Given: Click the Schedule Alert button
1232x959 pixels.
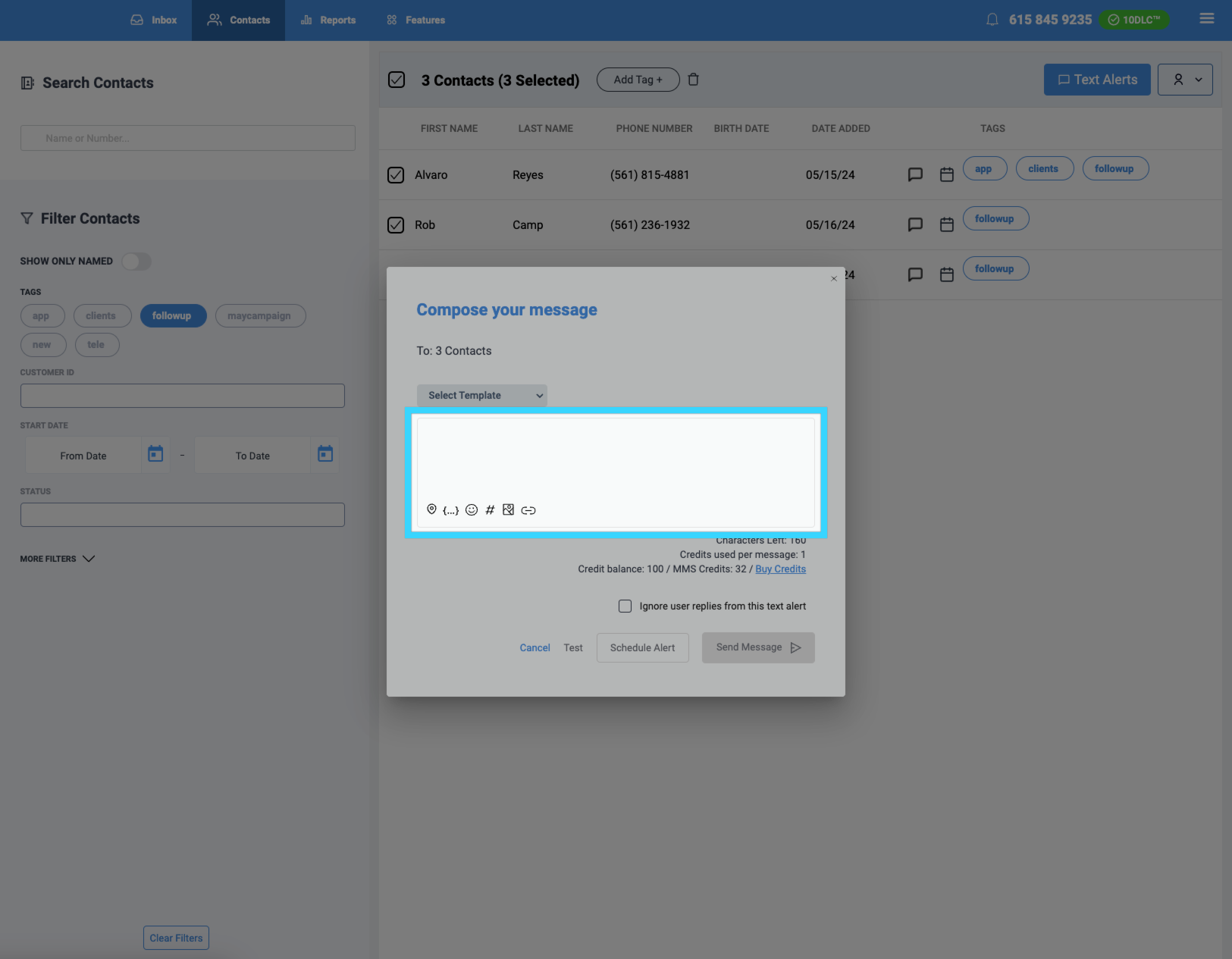Looking at the screenshot, I should click(642, 648).
